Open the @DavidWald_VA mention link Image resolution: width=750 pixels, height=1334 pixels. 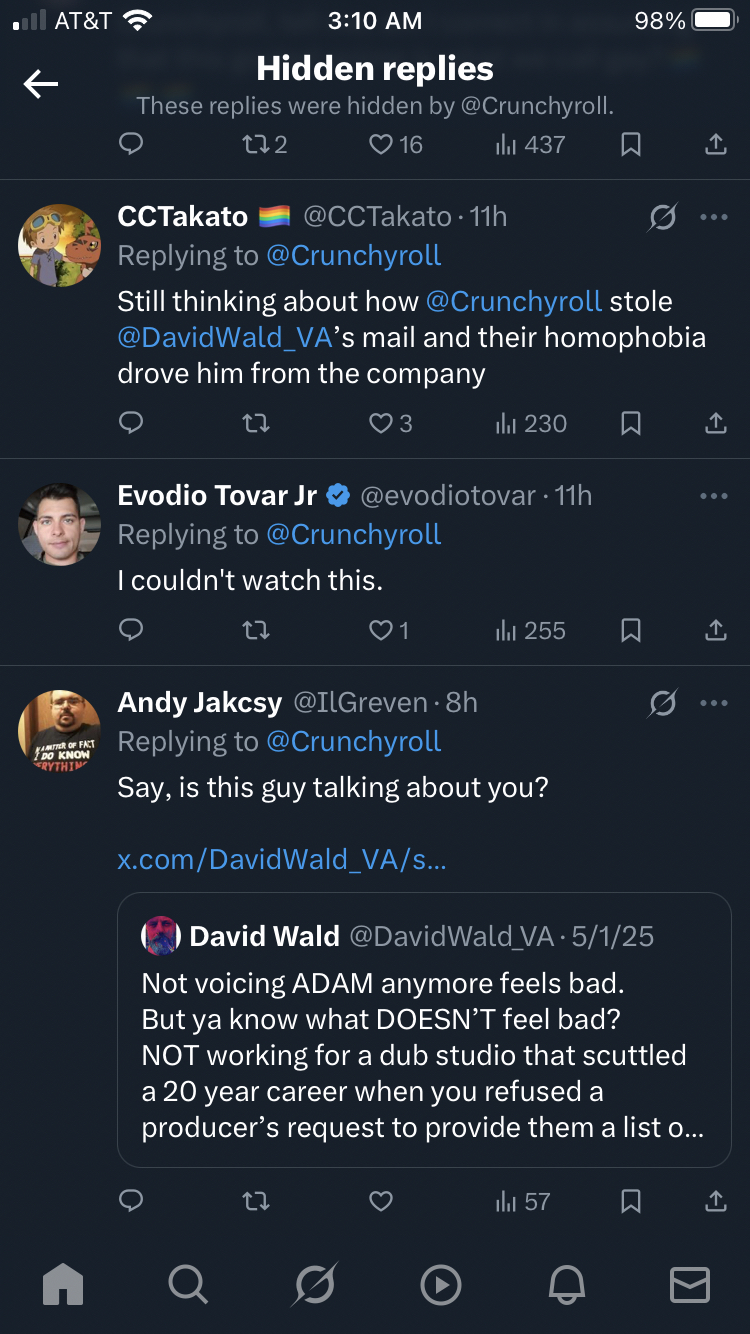coord(225,338)
